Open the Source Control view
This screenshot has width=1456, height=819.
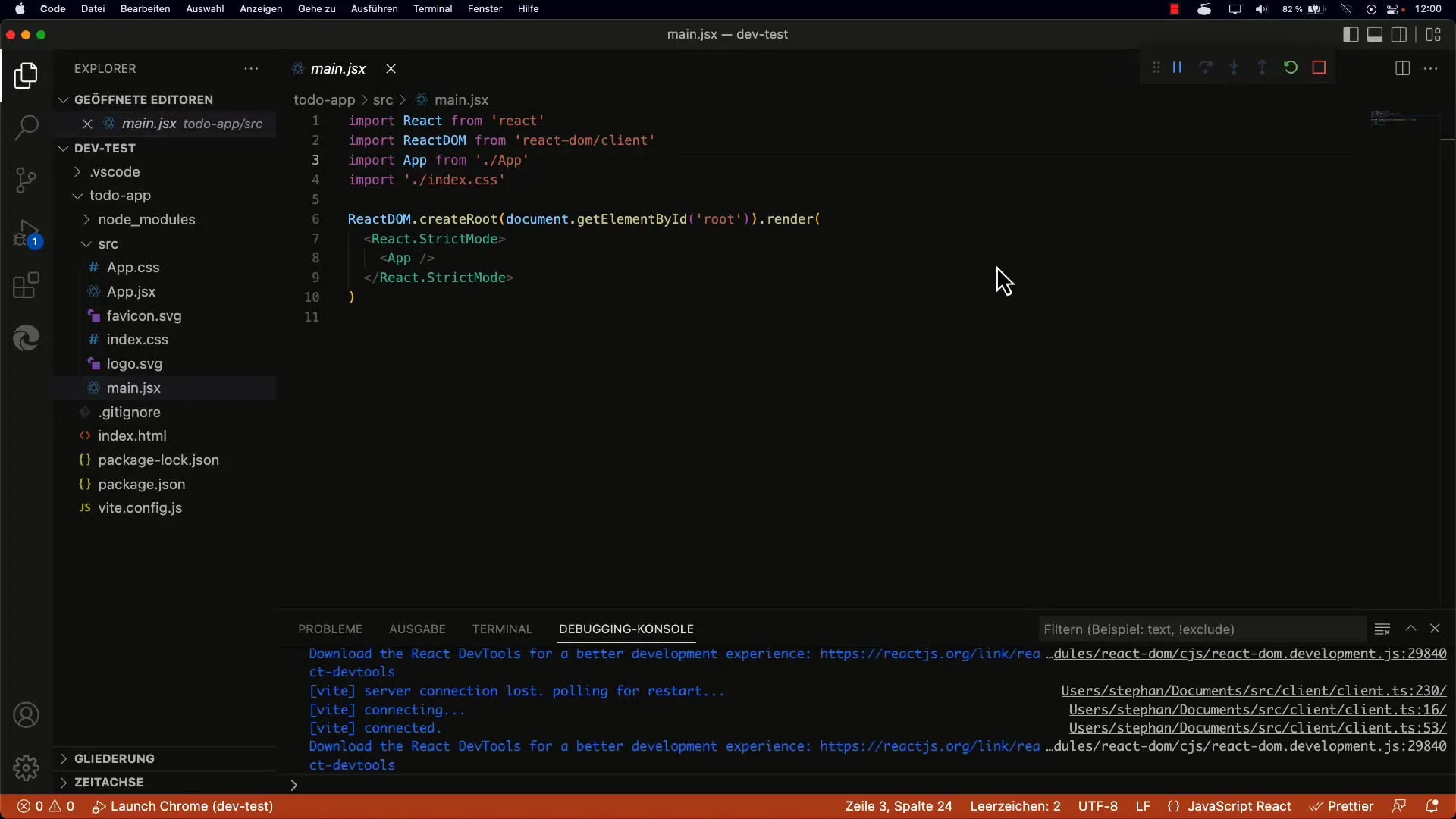(x=26, y=180)
